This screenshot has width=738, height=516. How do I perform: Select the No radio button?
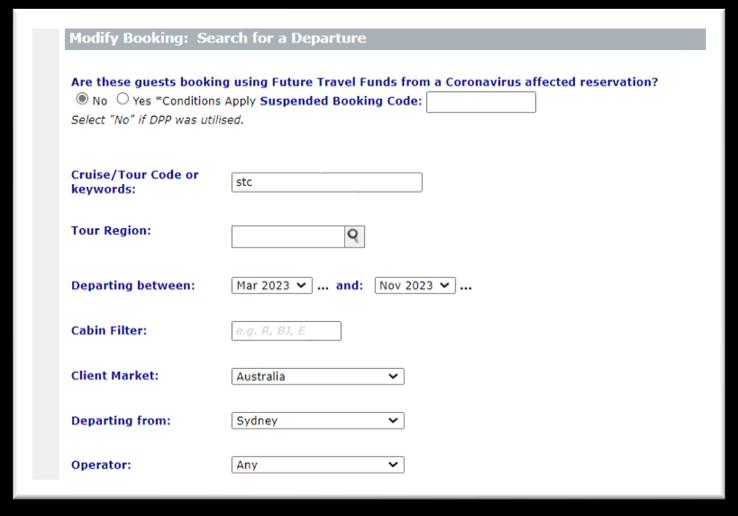tap(82, 99)
